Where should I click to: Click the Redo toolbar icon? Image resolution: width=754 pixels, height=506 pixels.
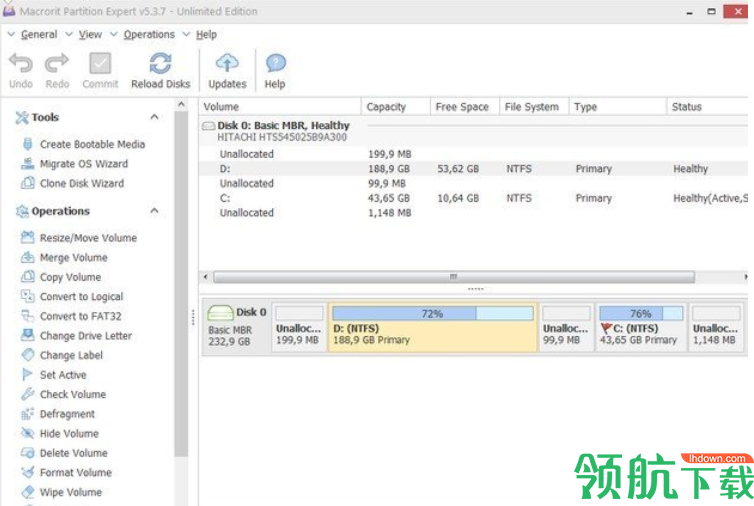point(57,63)
